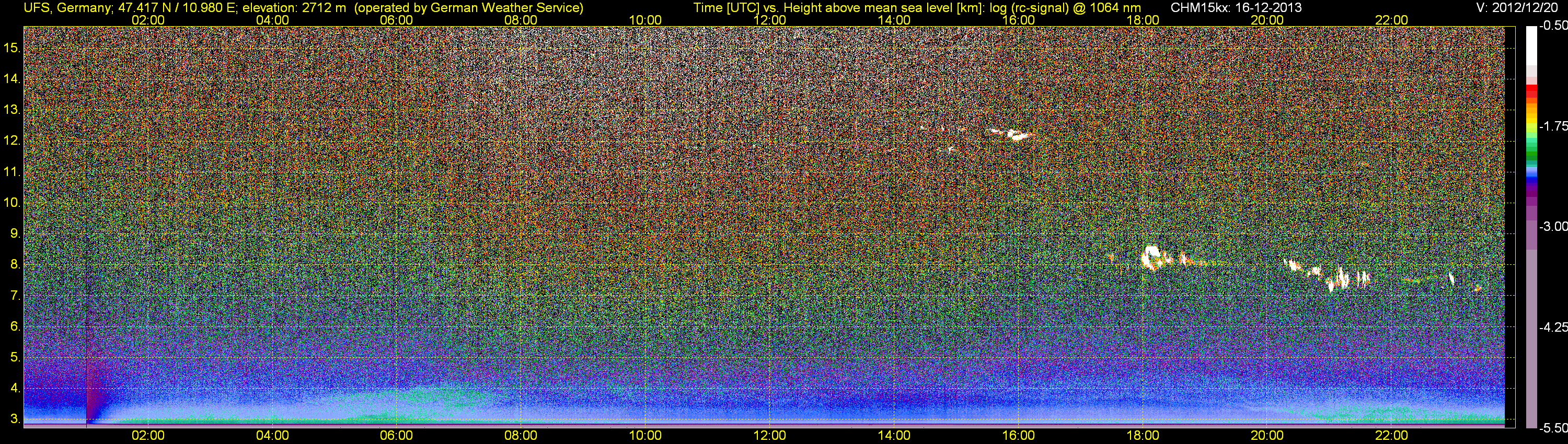The image size is (1568, 444).
Task: Select the '16:00' label on the top time axis
Action: point(1018,20)
